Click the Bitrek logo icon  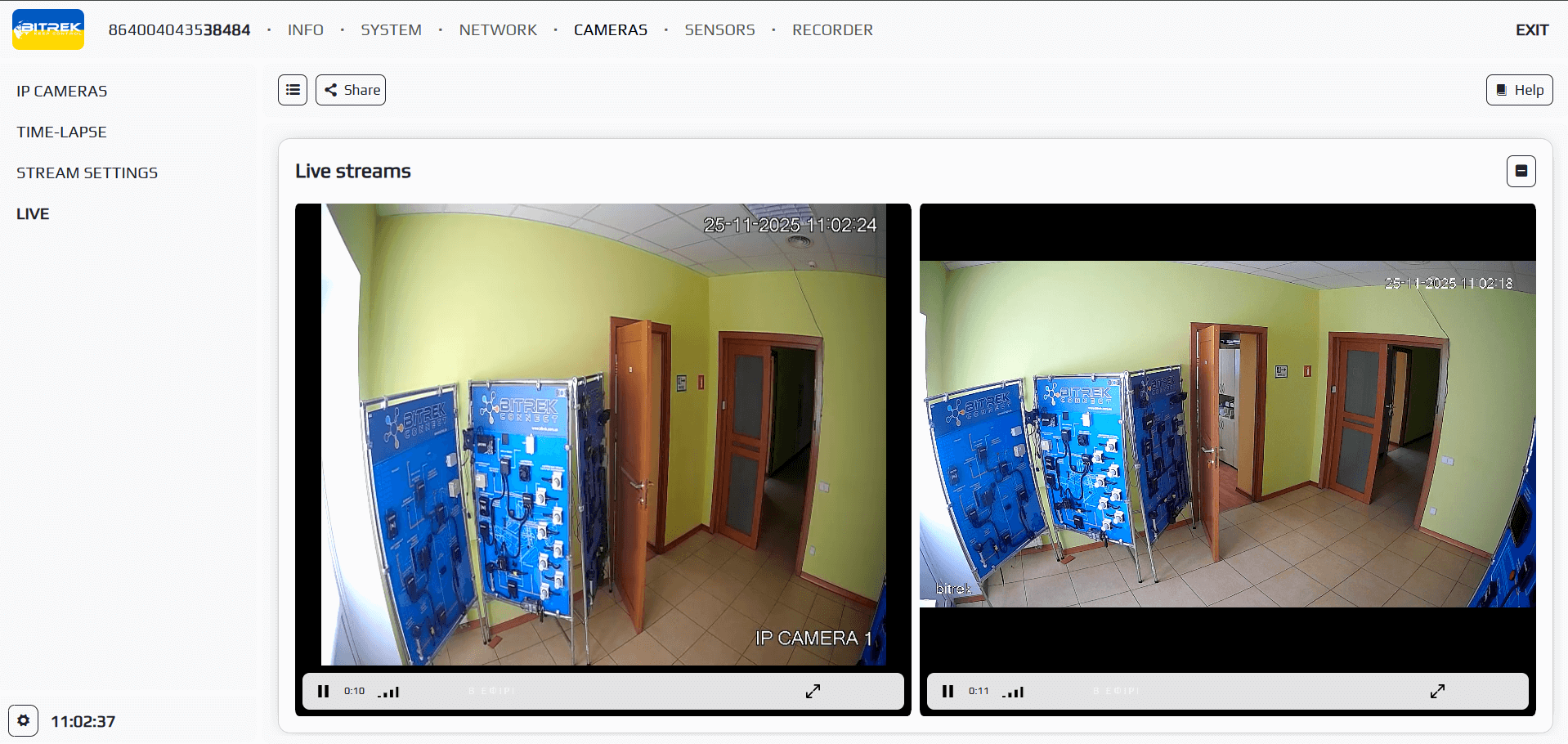point(48,29)
